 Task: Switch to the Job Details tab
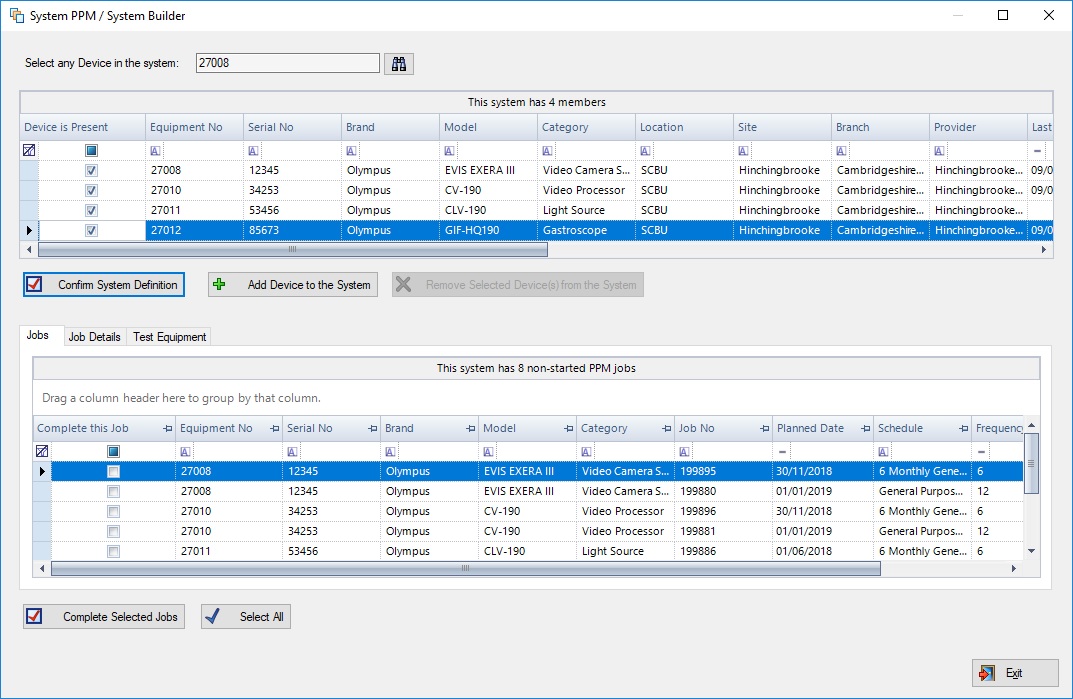click(94, 337)
